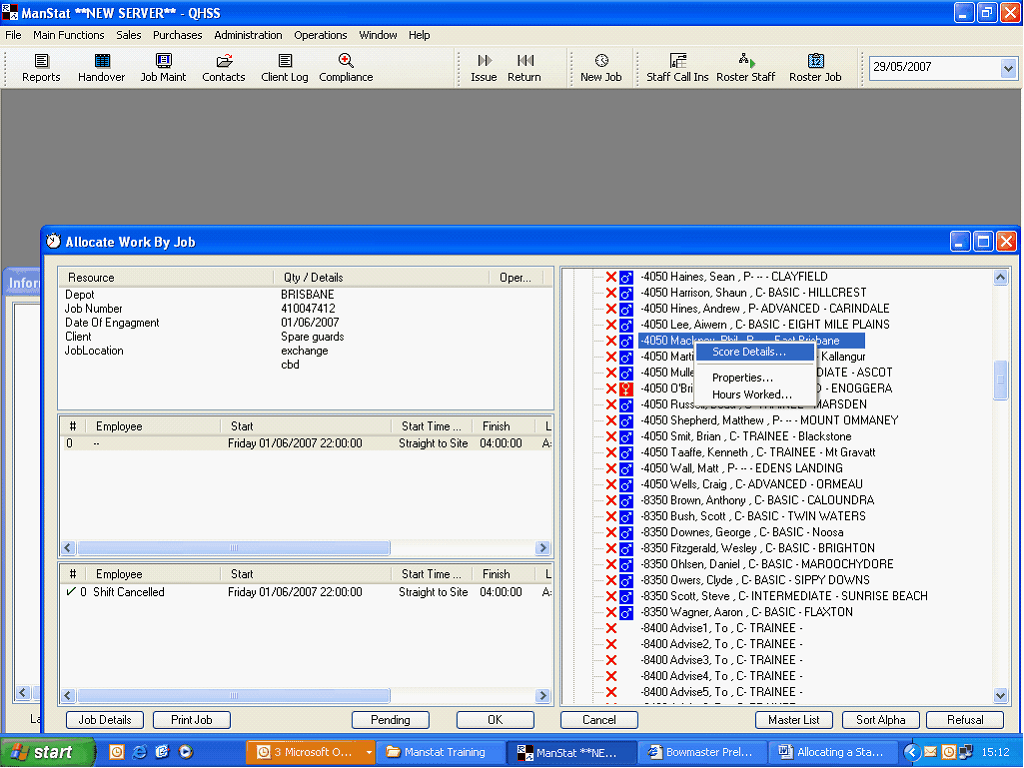Click checkmark on Shift Cancelled row
Viewport: 1024px width, 768px height.
(x=70, y=592)
